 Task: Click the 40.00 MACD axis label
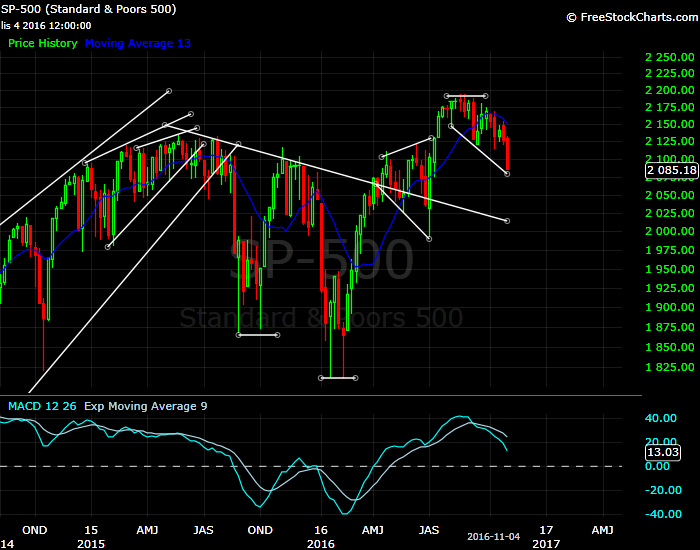[x=661, y=418]
